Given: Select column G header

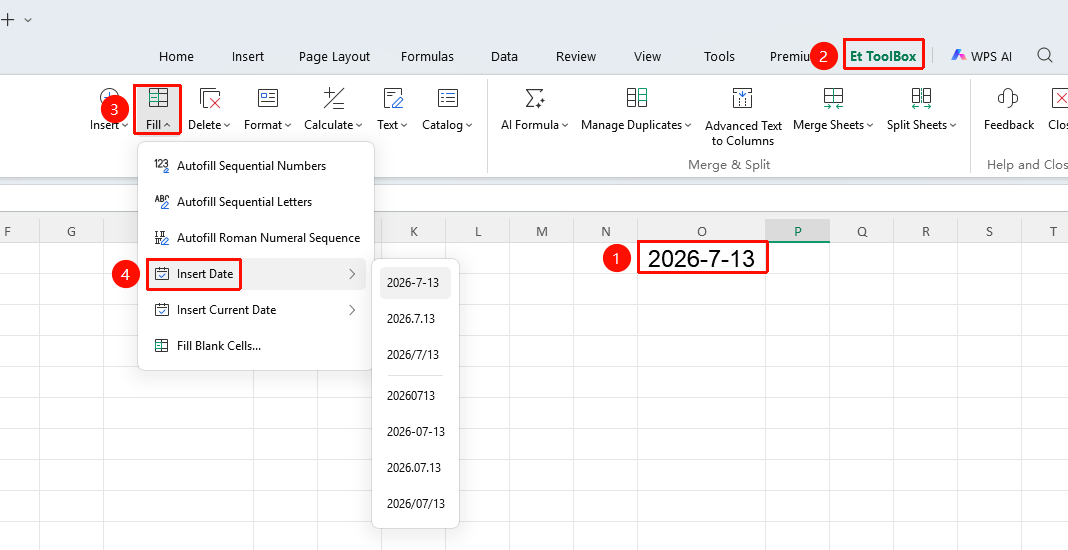Looking at the screenshot, I should click(x=72, y=232).
